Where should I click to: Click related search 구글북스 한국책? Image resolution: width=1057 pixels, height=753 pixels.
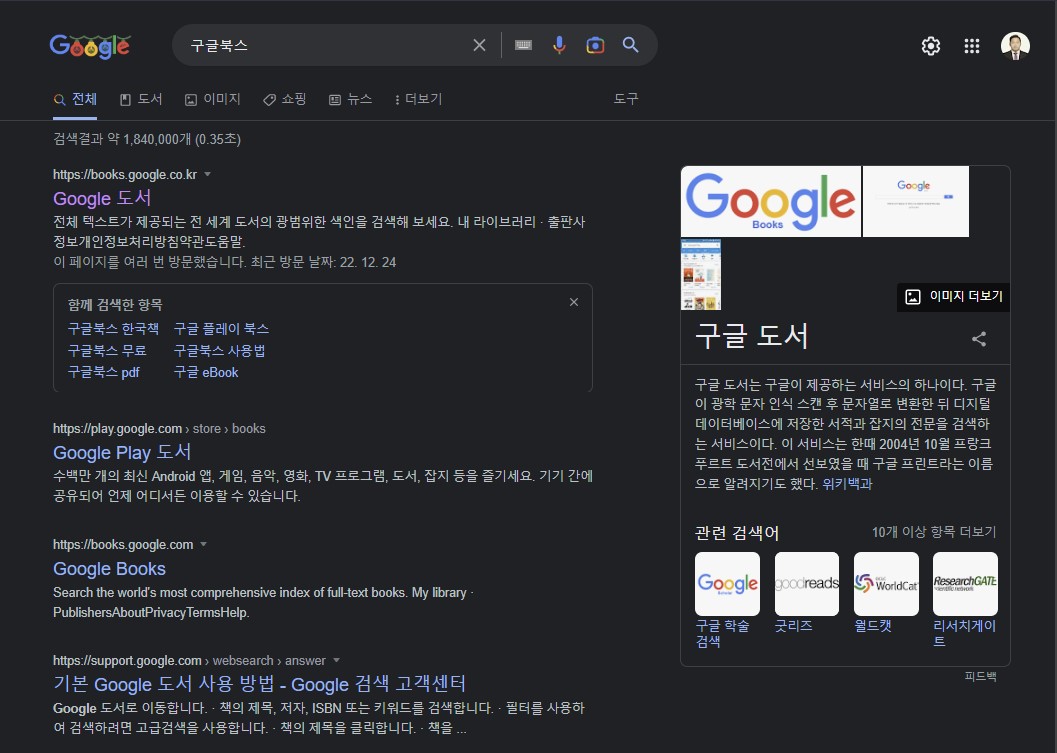point(113,329)
